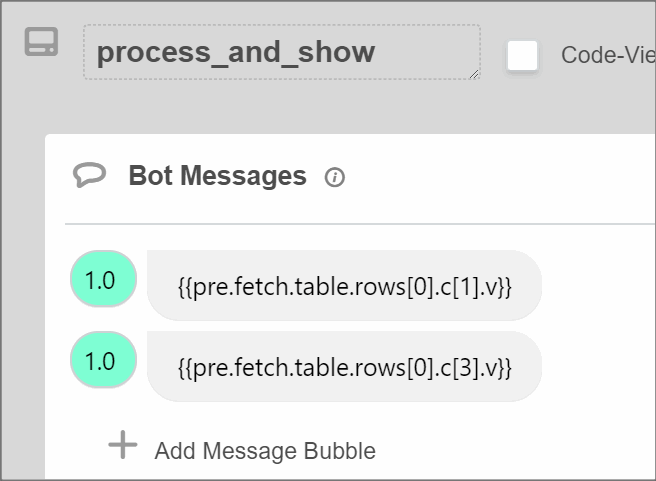Select the rows[0].c[3].v message bubble
Screen dimensions: 656x481
pyautogui.click(x=344, y=368)
